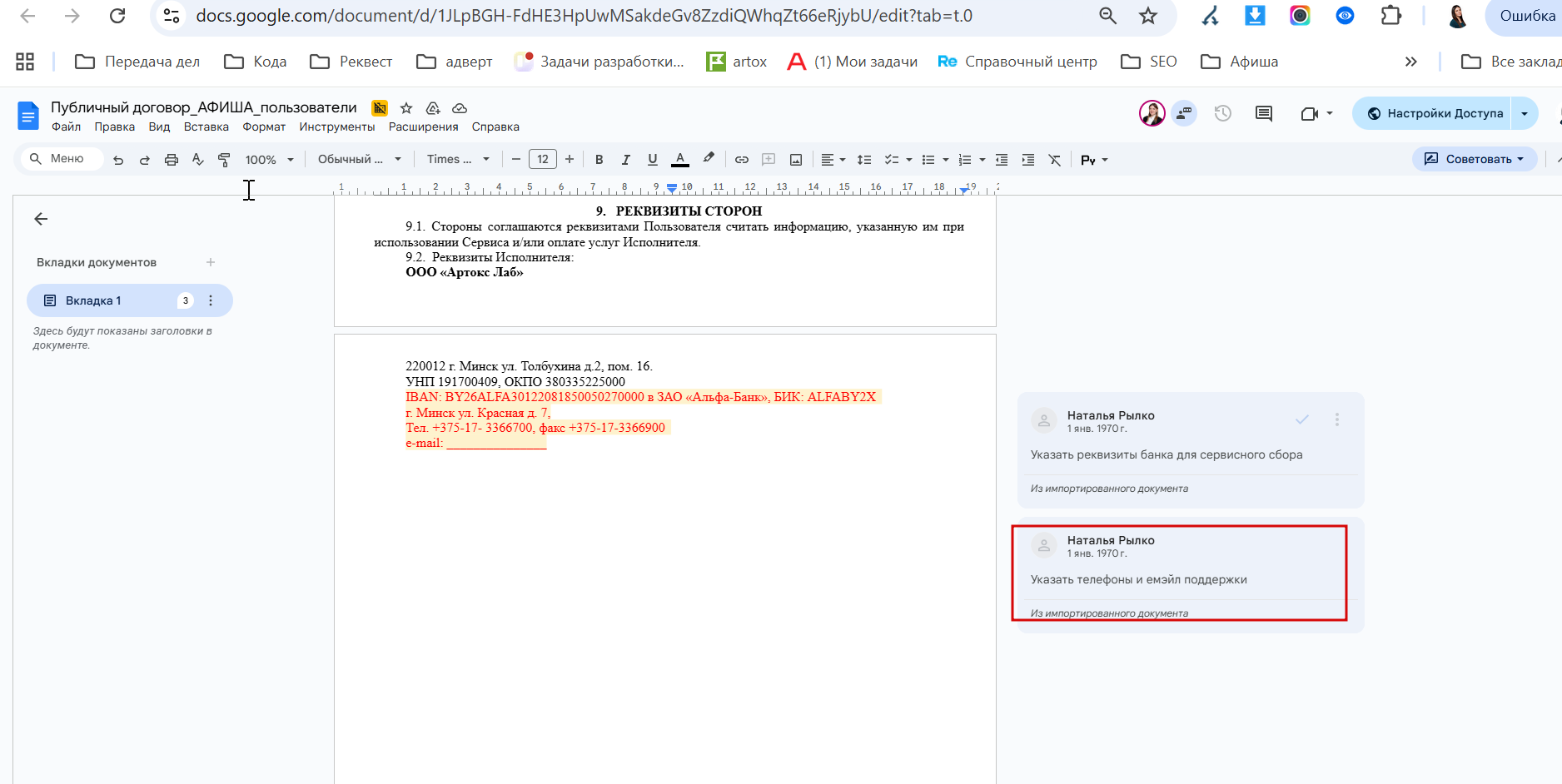Open comment 'Указать телефоны и емэйл поддержки'
Viewport: 1562px width, 784px height.
click(1191, 574)
